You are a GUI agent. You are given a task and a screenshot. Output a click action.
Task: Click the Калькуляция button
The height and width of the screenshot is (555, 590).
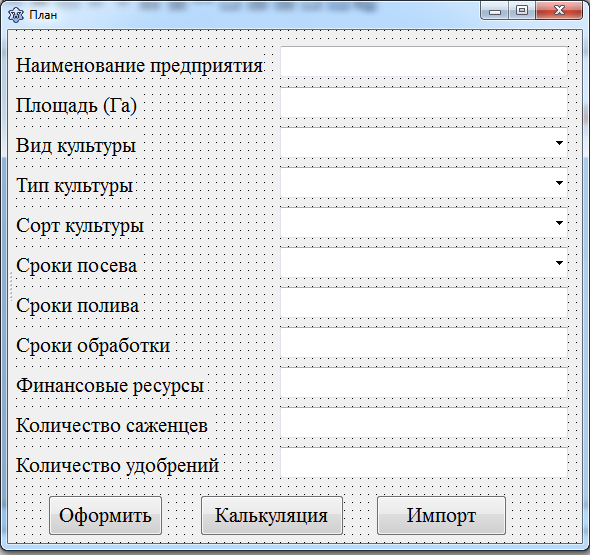point(272,515)
